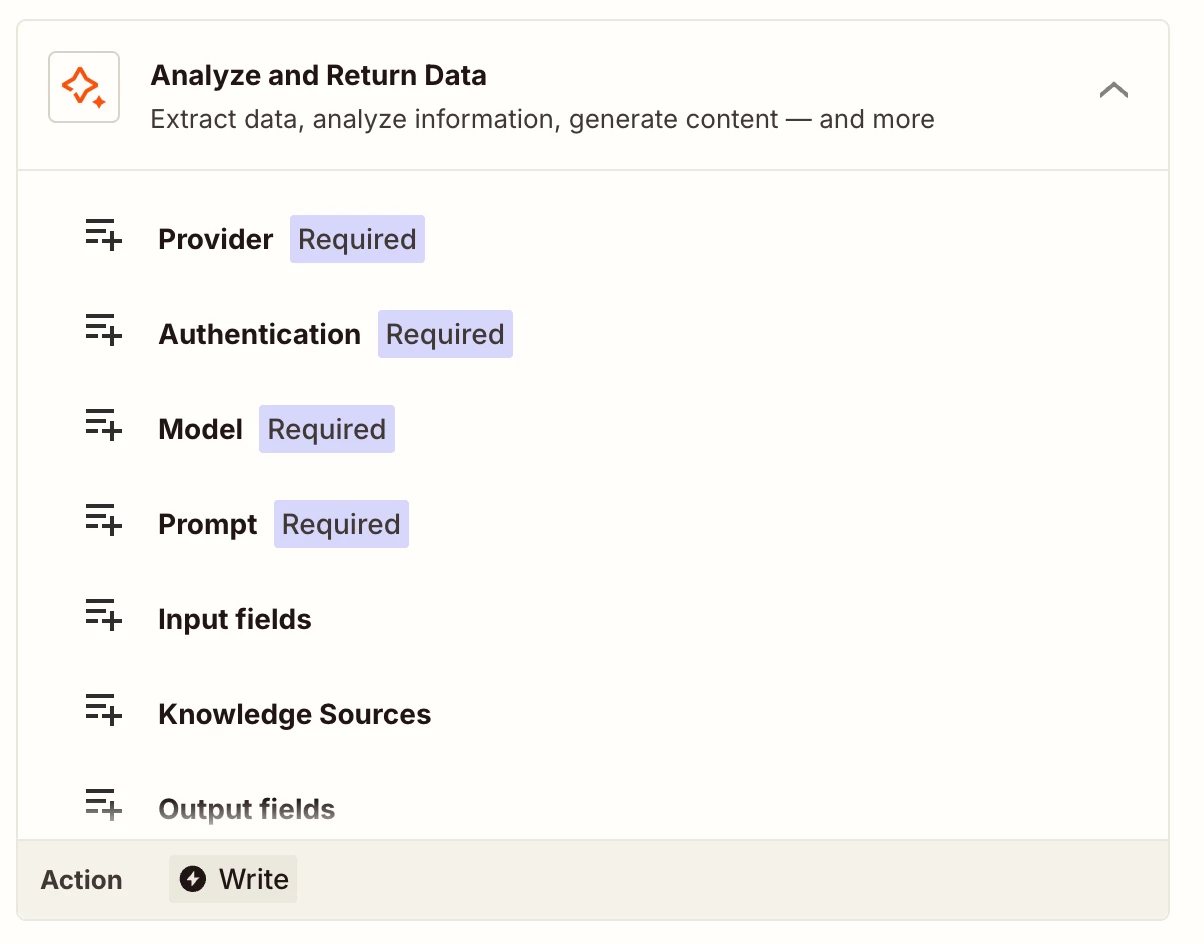This screenshot has width=1204, height=944.
Task: Click the orange AI sparkle app icon
Action: (x=84, y=87)
